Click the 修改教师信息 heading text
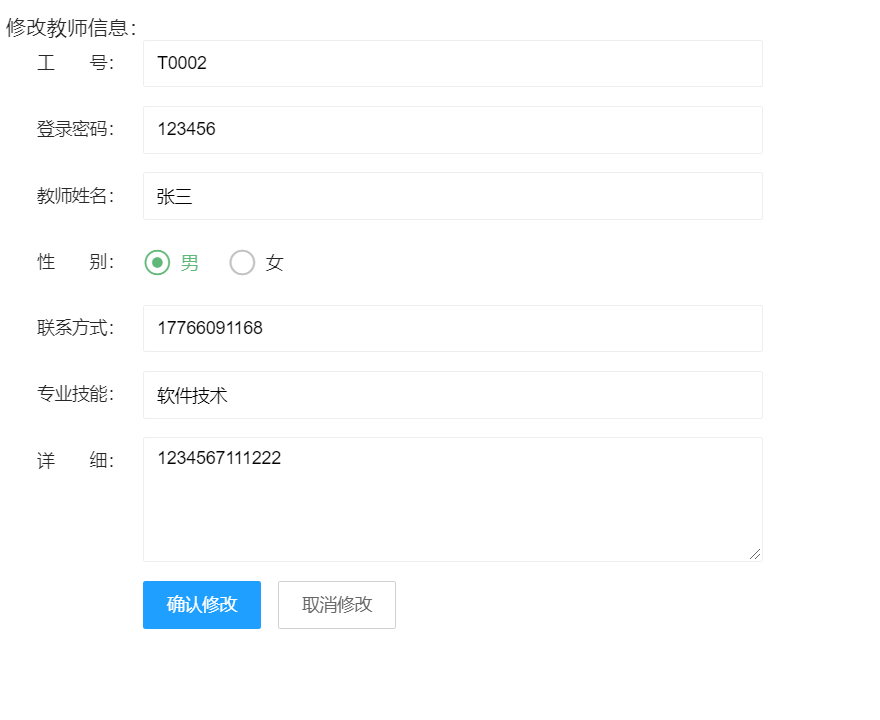The width and height of the screenshot is (880, 720). pos(70,28)
